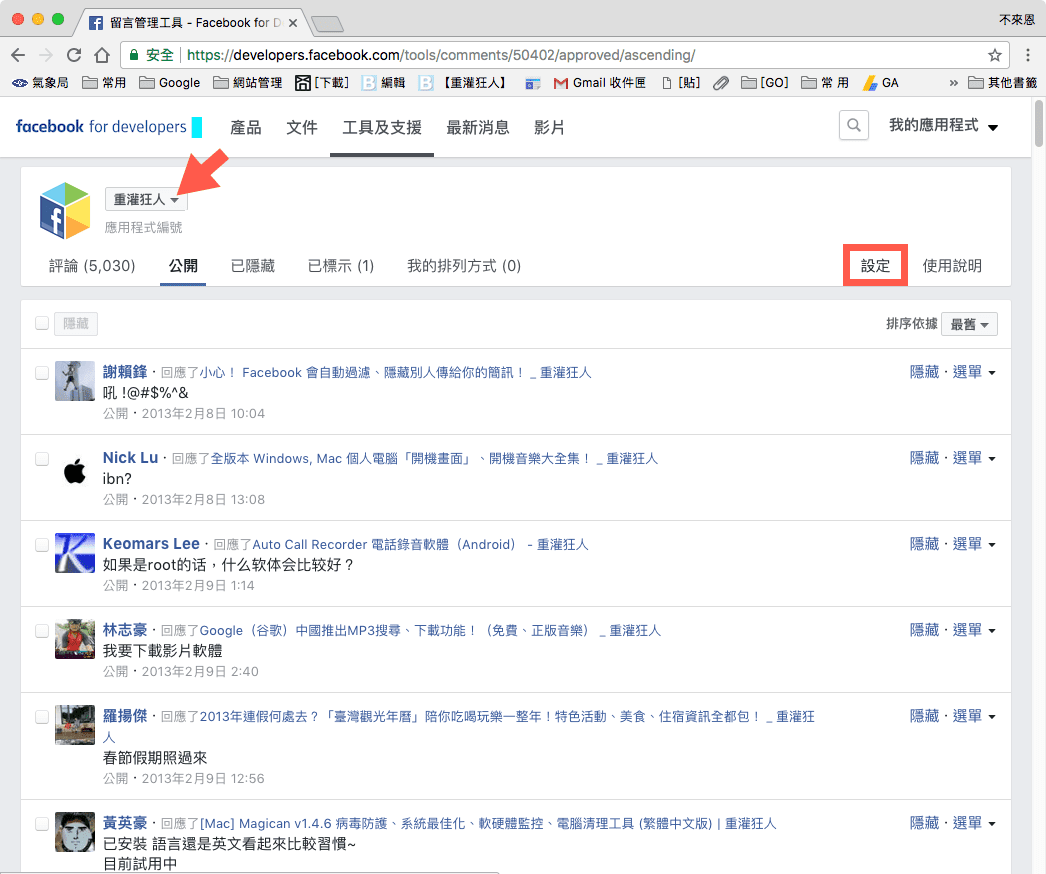
Task: Open the [貼] bookmark
Action: 681,83
